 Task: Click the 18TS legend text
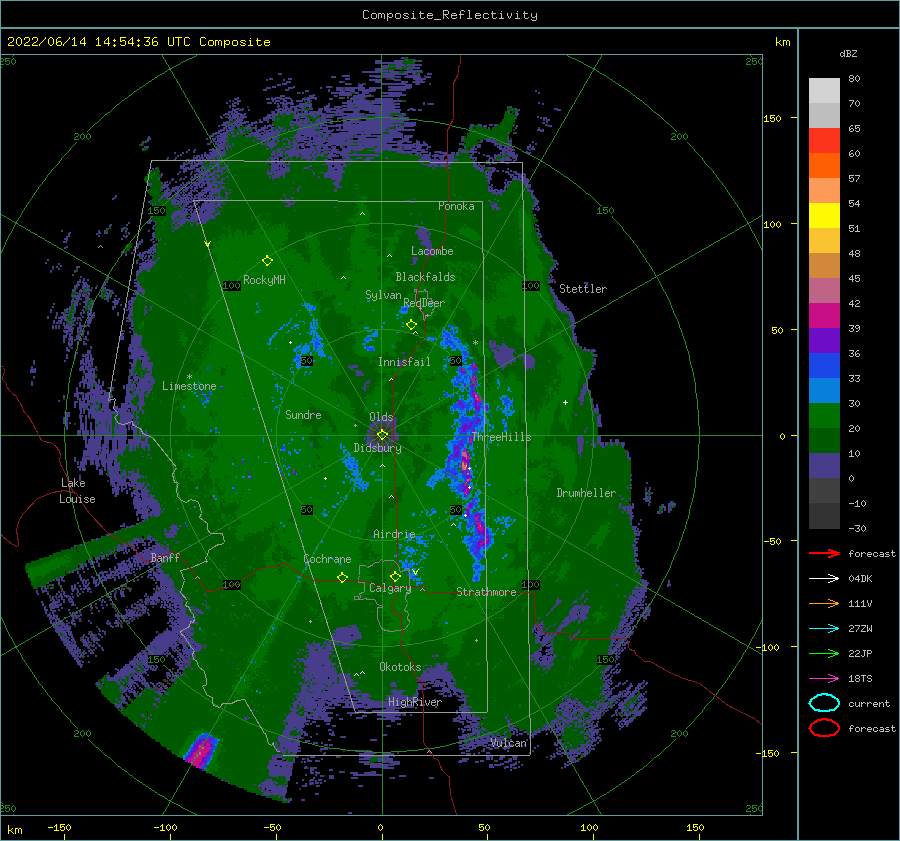(x=860, y=679)
